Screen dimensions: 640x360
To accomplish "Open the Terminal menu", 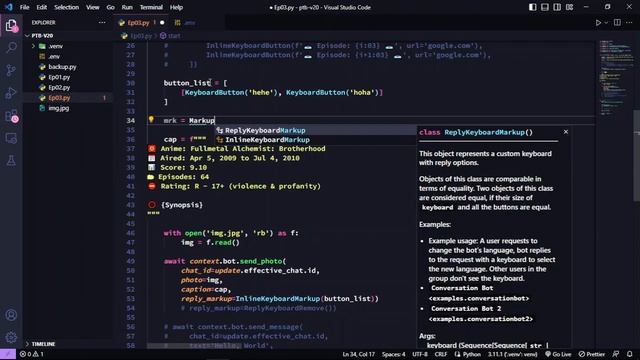I will 151,7.
